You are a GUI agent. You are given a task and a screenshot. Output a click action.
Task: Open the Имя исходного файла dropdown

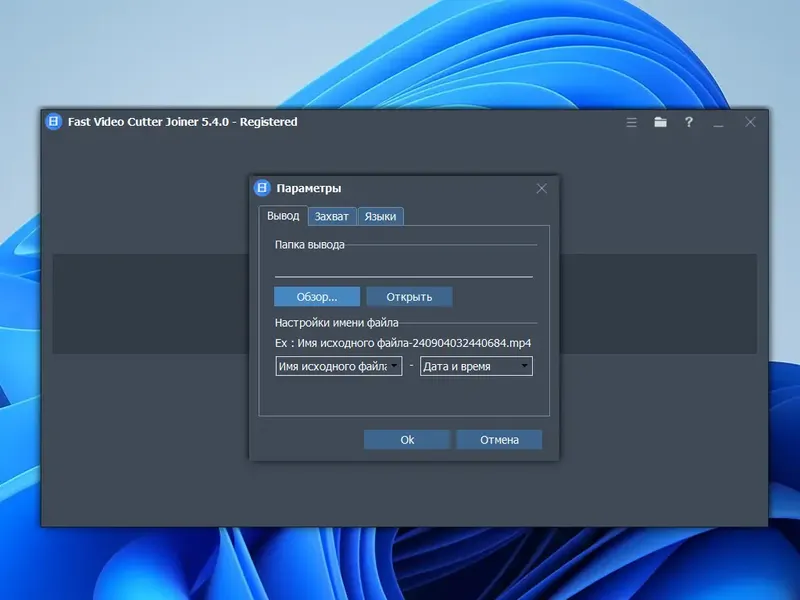click(338, 366)
